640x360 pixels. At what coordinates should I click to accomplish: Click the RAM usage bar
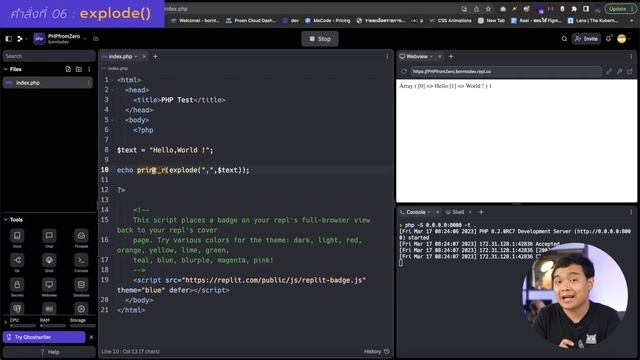click(53, 326)
